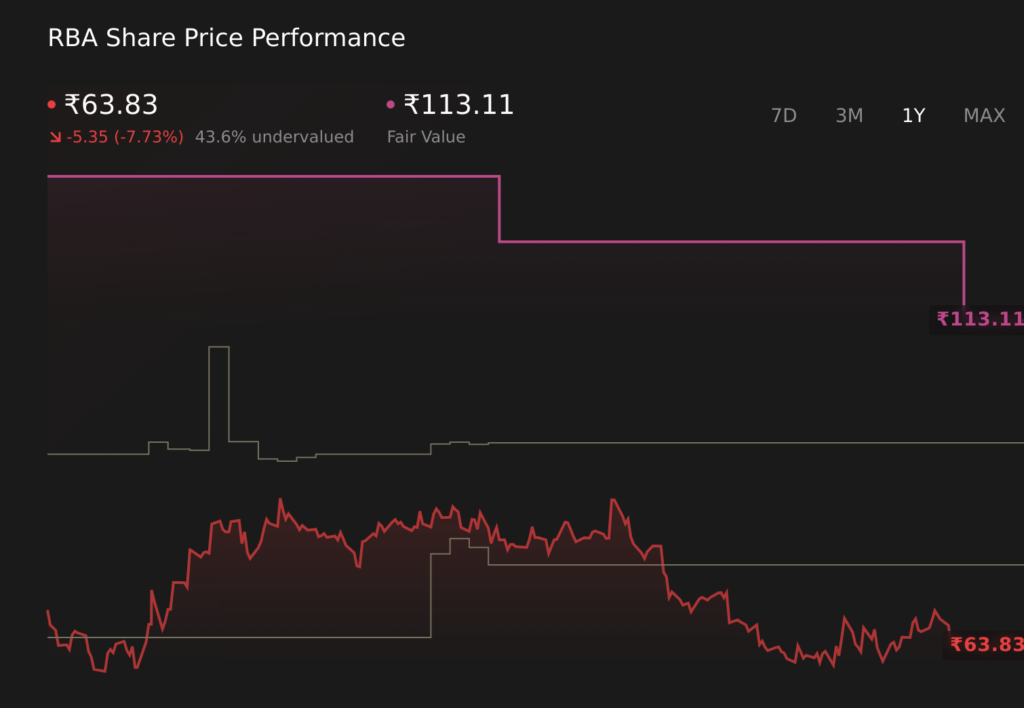Click the tall spike in the gray line

[218, 348]
